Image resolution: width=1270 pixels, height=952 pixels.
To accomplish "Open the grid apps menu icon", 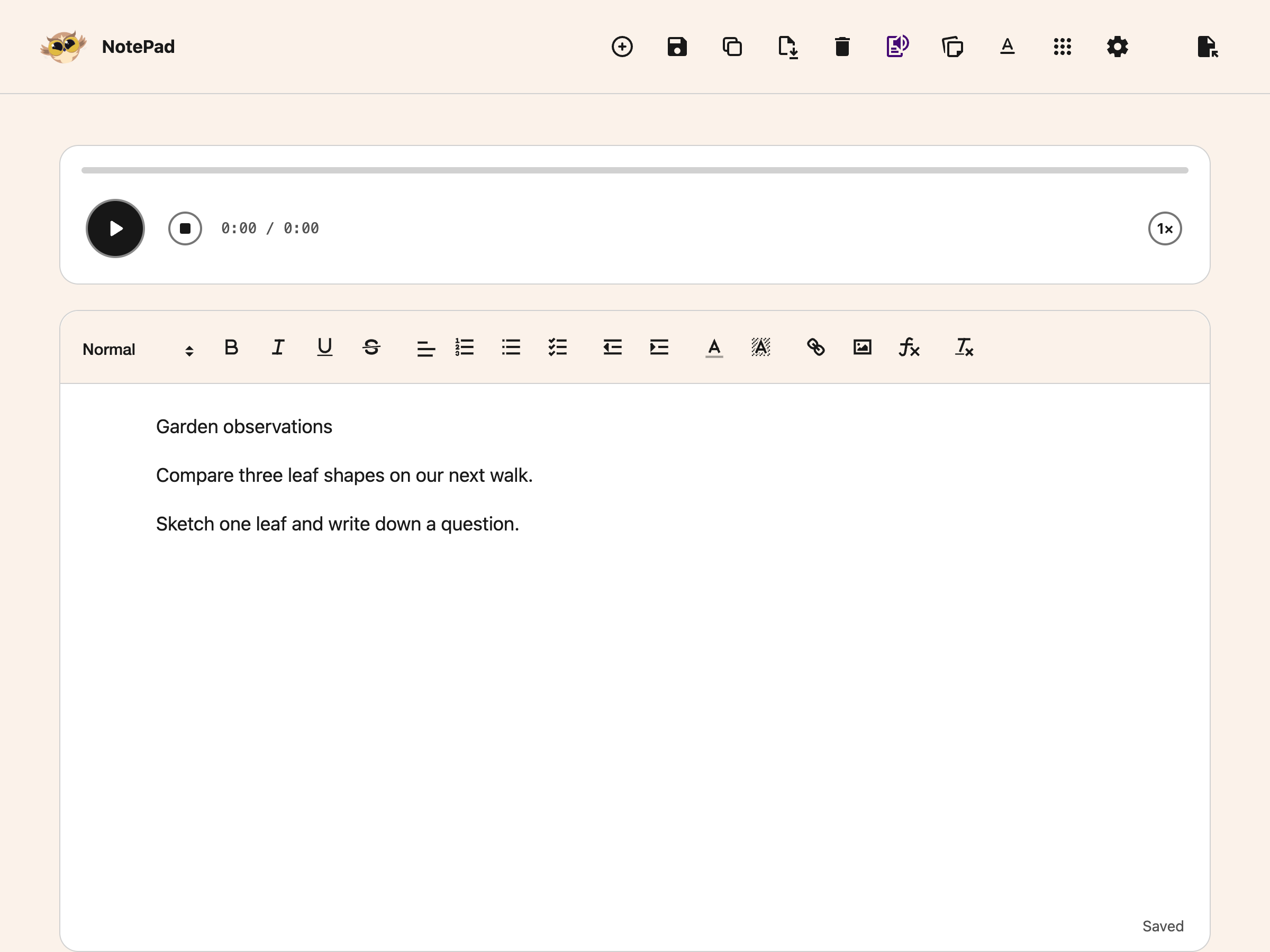I will click(1062, 47).
